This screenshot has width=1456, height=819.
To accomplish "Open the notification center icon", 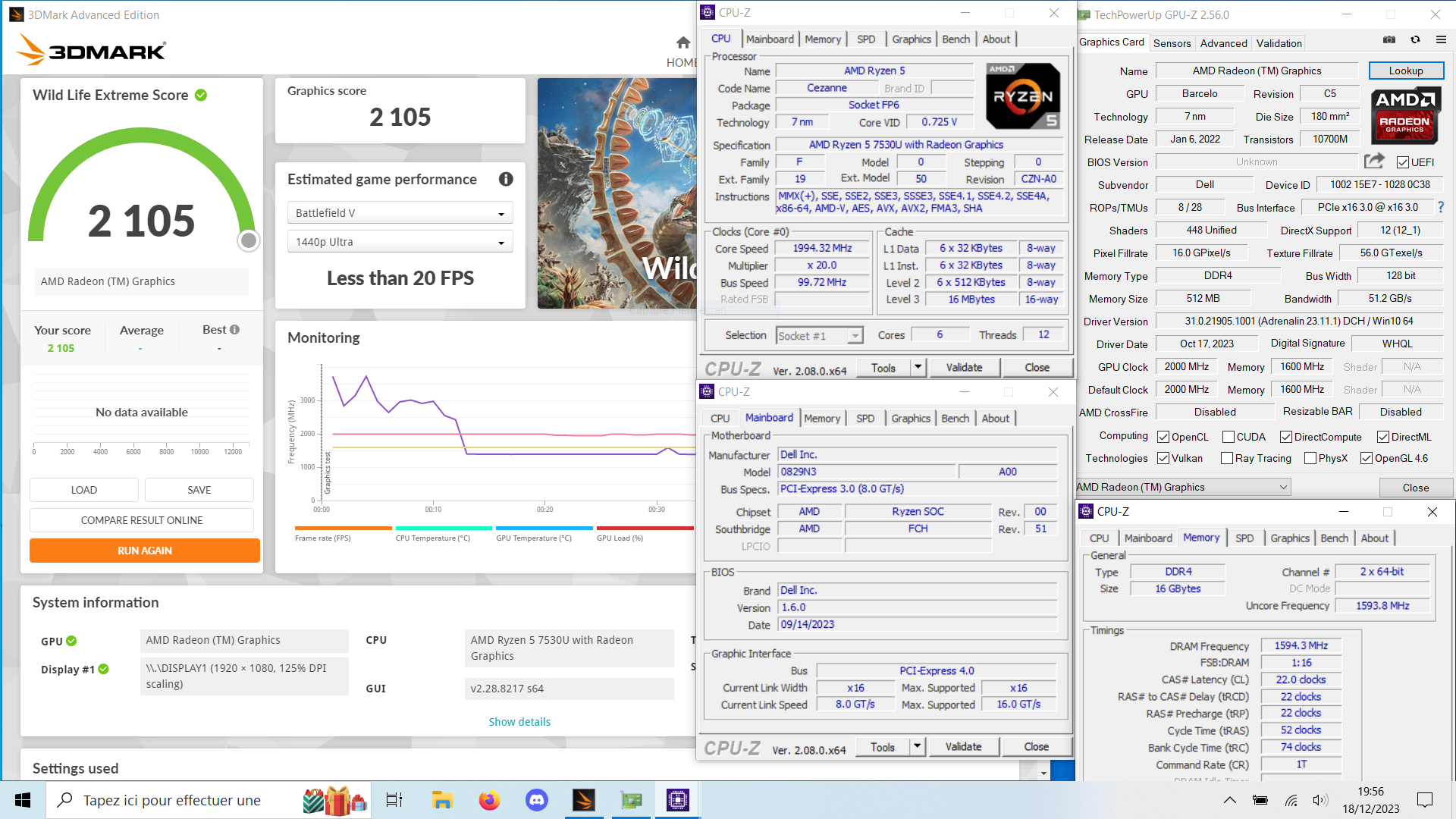I will coord(1425,800).
